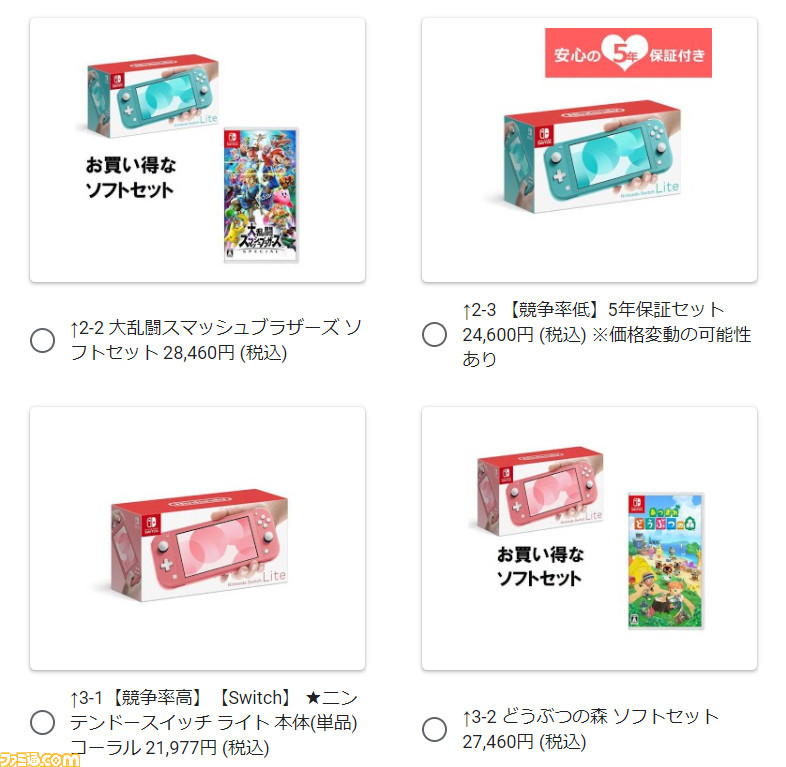
Task: Select the 2-2 Smash Bros software set option
Action: click(x=43, y=340)
